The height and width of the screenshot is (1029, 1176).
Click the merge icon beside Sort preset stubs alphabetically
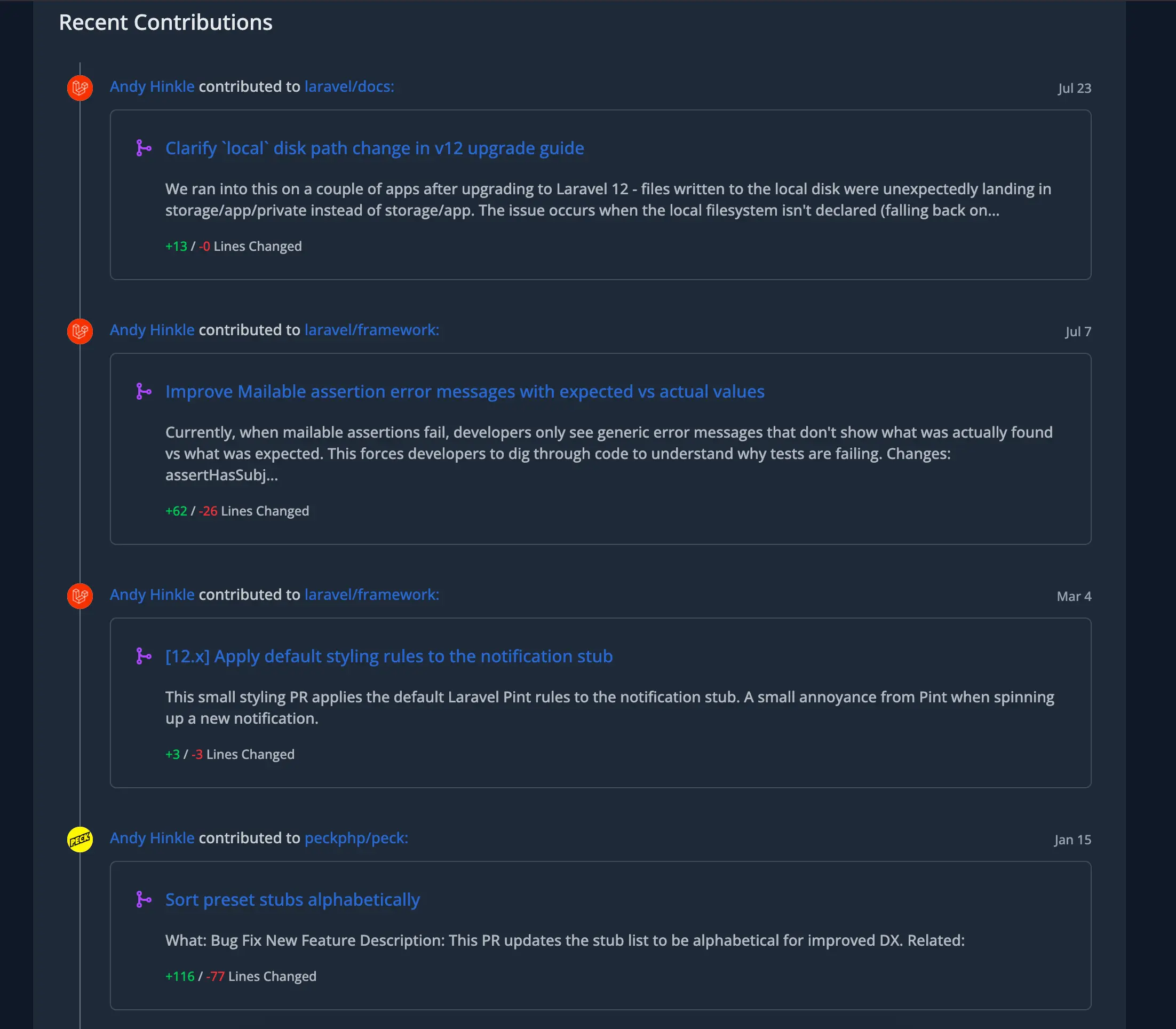(144, 900)
